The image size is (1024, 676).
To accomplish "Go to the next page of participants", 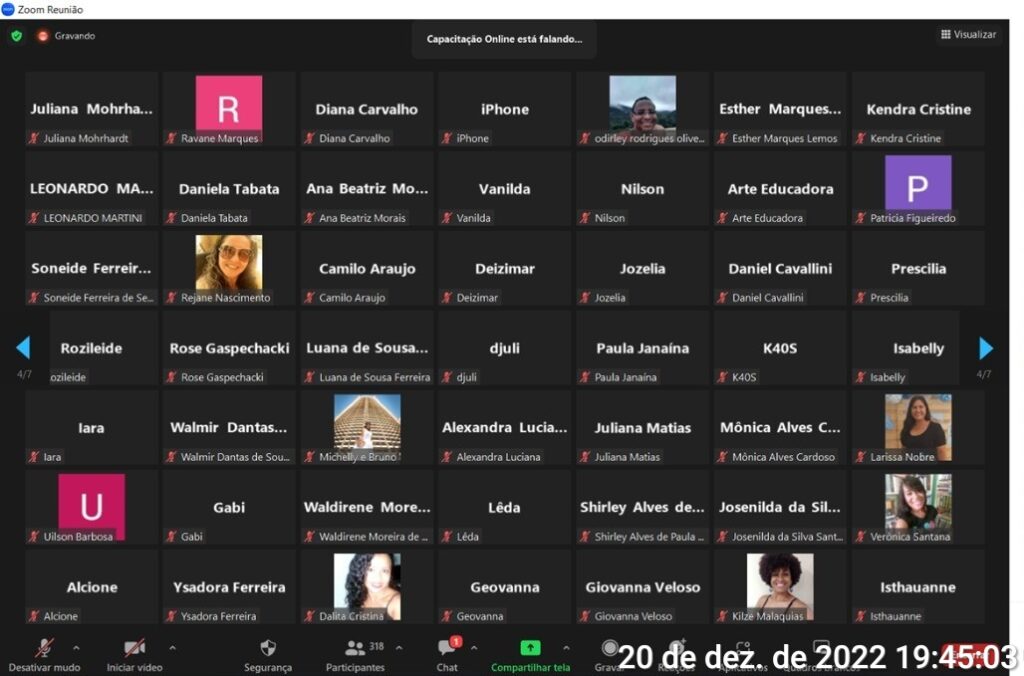I will click(x=986, y=348).
